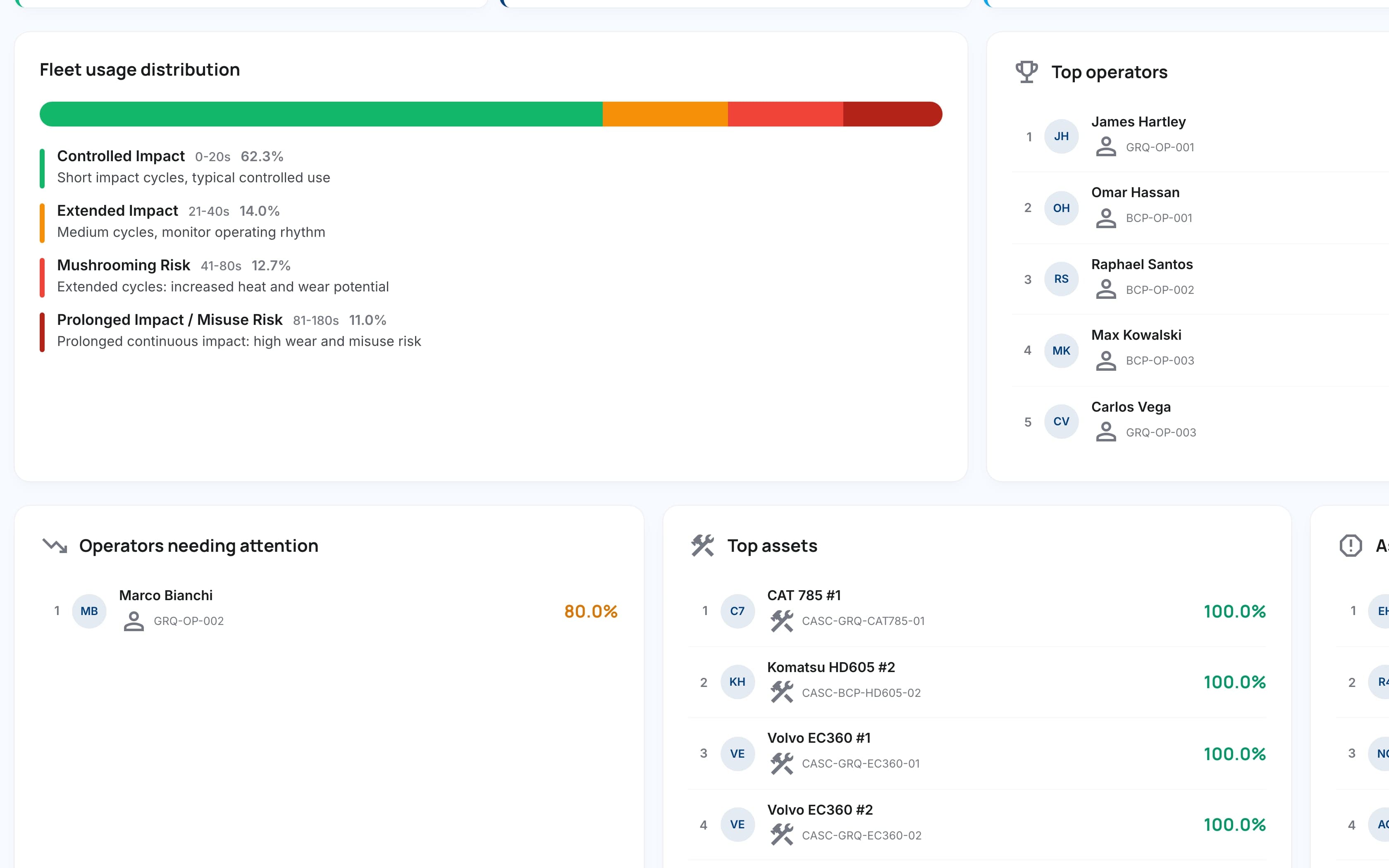Click the 62.3% Controlled Impact value
Viewport: 1389px width, 868px height.
[262, 157]
